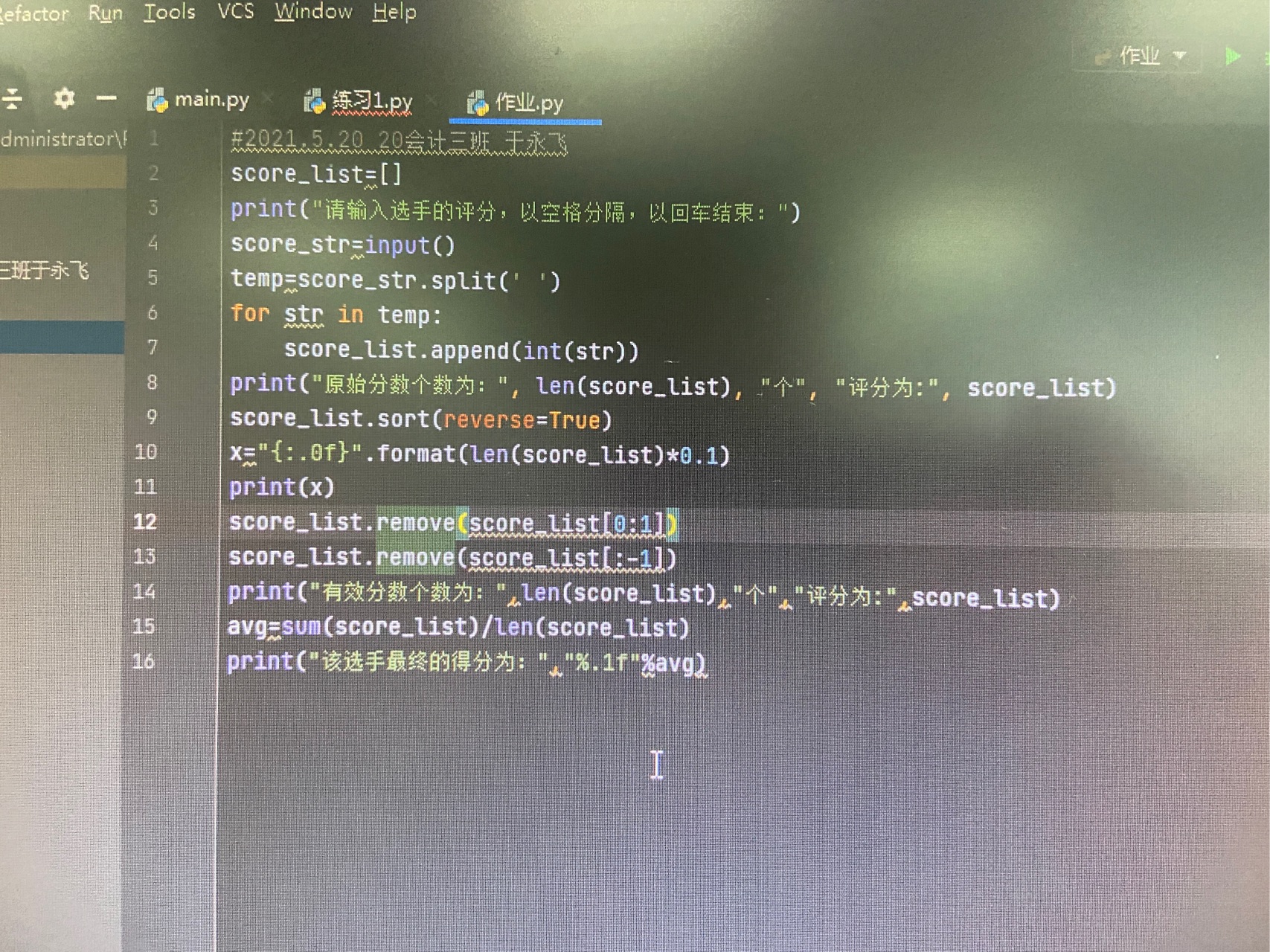Open the Window menu
Image resolution: width=1270 pixels, height=952 pixels.
(313, 11)
